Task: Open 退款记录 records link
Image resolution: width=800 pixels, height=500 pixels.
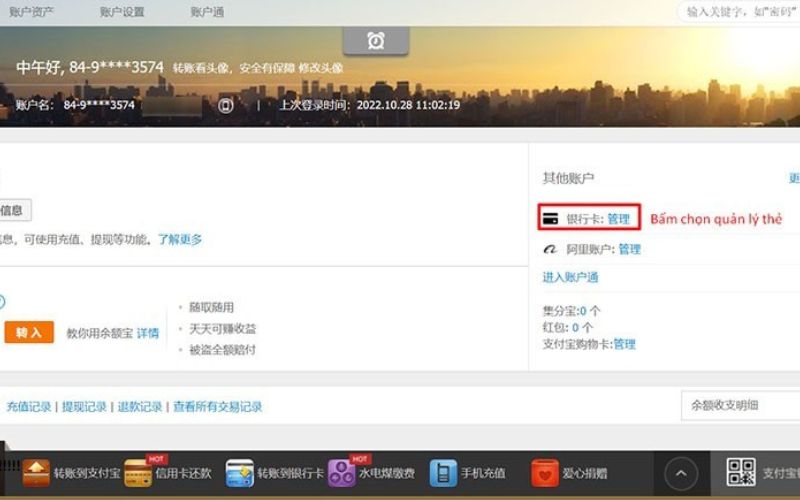Action: tap(140, 407)
